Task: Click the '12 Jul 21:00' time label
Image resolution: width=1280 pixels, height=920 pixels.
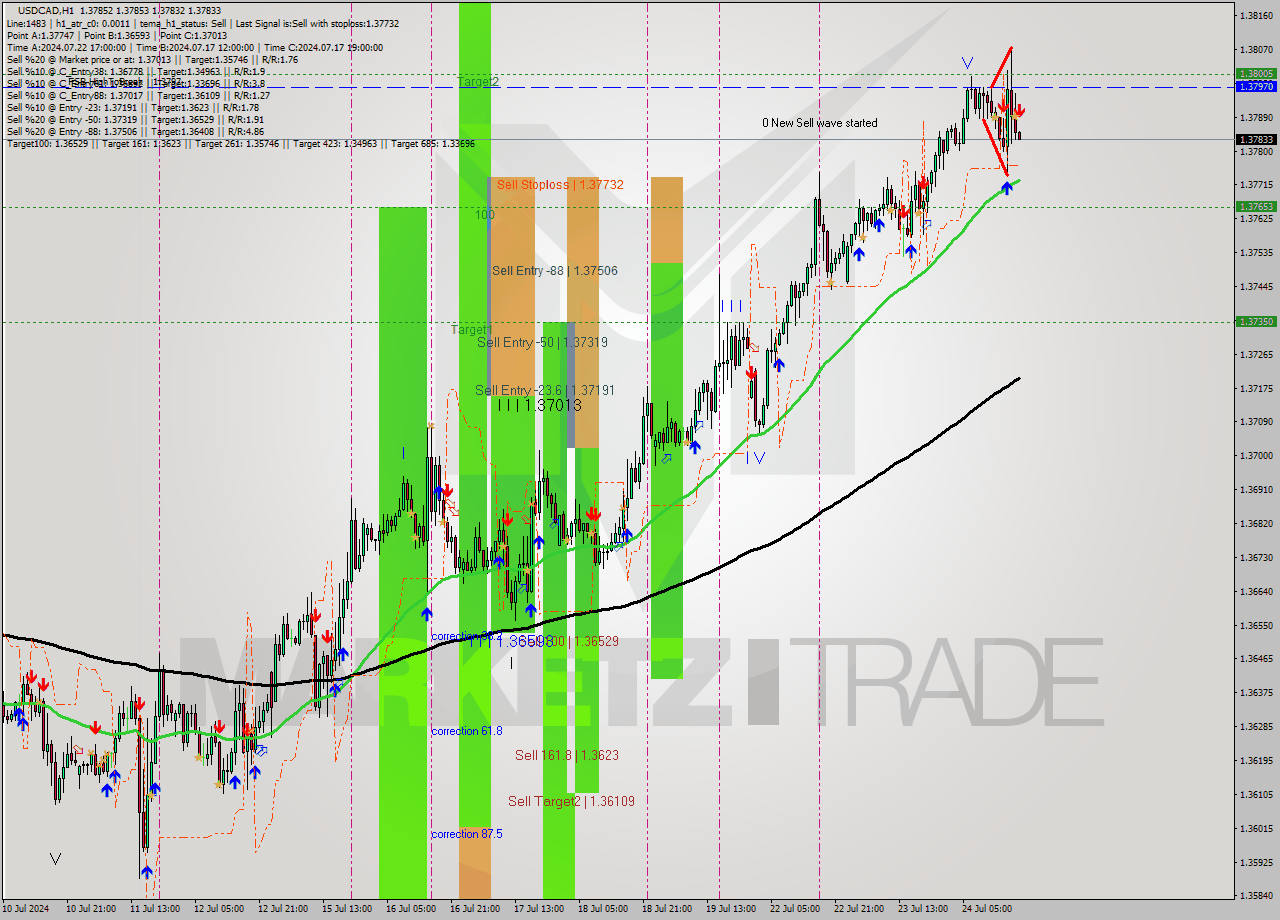Action: coord(283,910)
